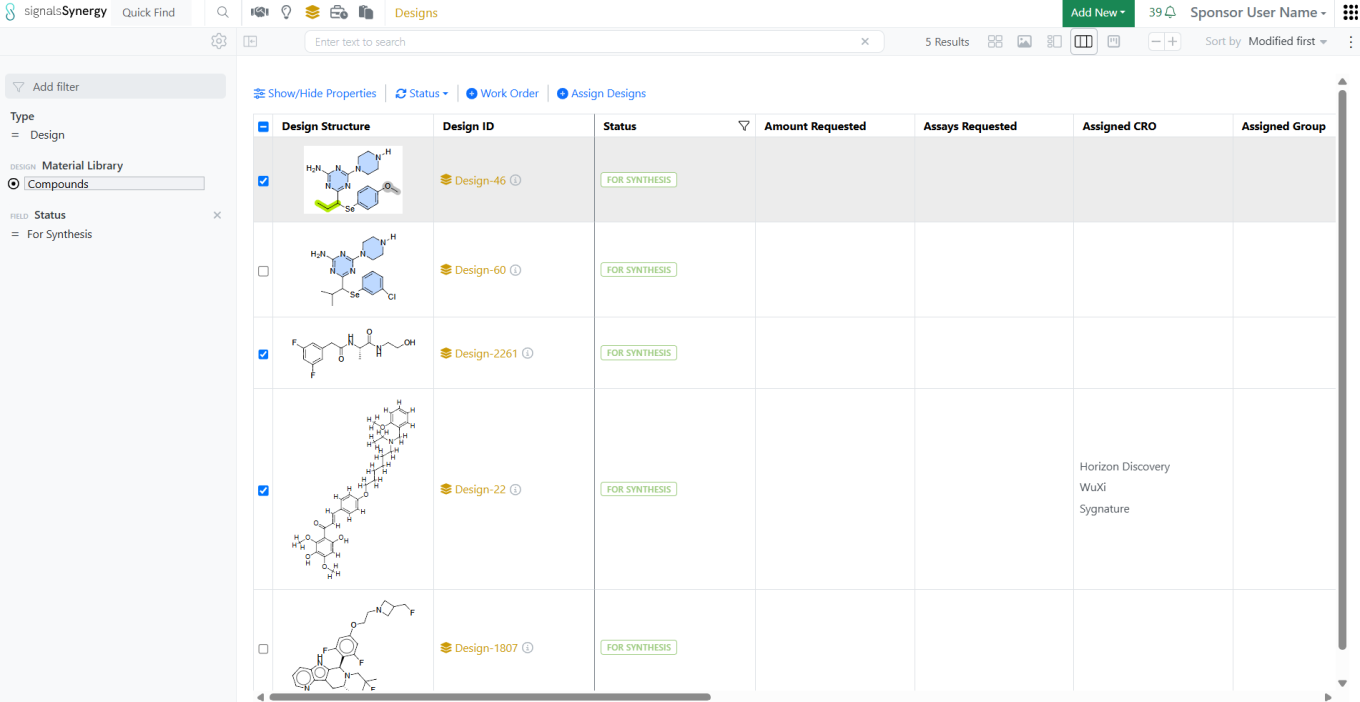This screenshot has width=1360, height=702.
Task: Click Show/Hide Properties
Action: (315, 94)
